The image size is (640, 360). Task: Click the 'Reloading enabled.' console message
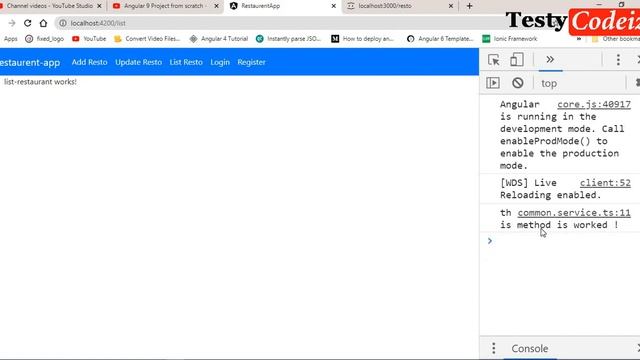(551, 195)
